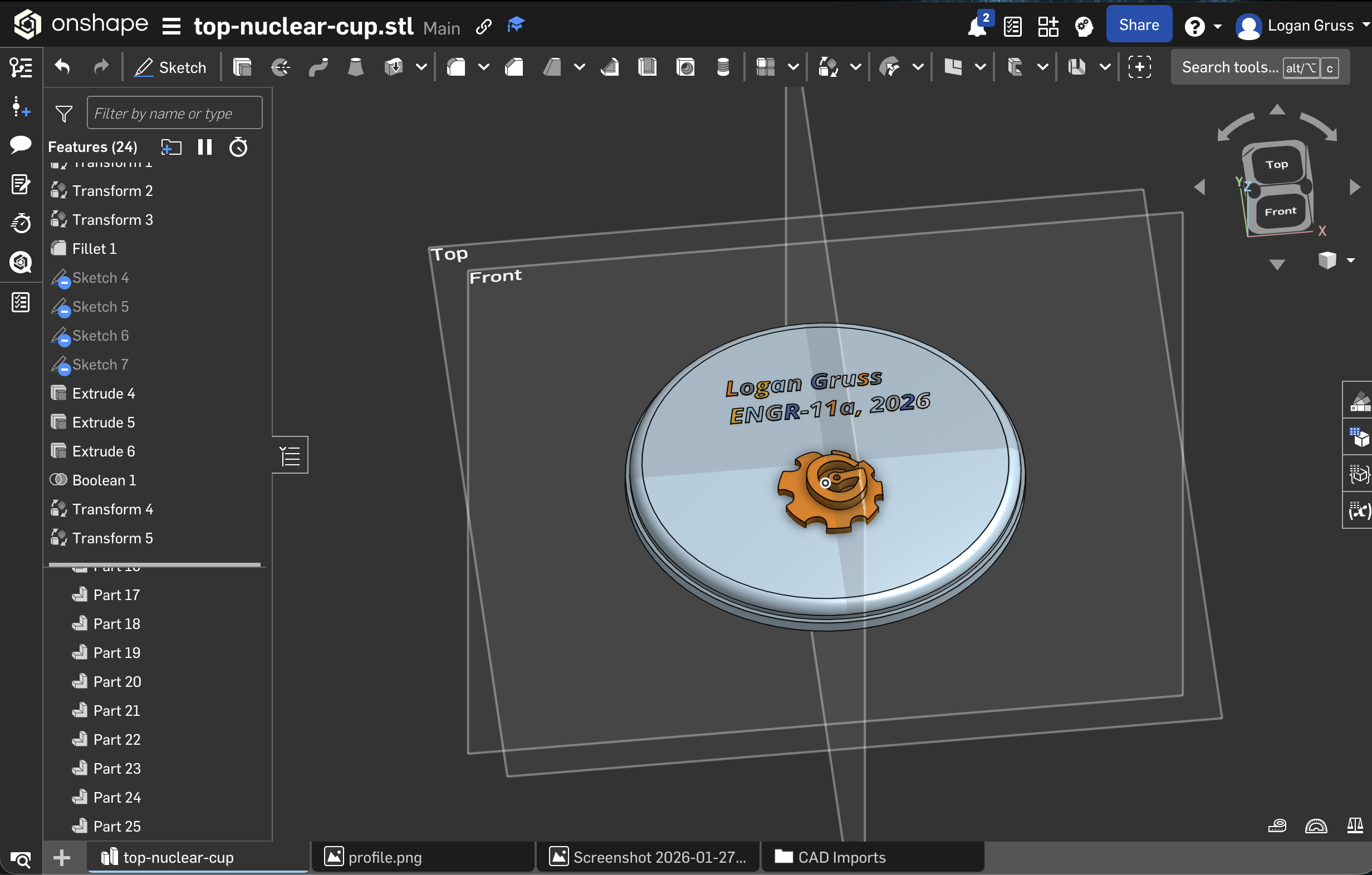Image resolution: width=1372 pixels, height=875 pixels.
Task: Select the Sweep tool icon
Action: 318,67
